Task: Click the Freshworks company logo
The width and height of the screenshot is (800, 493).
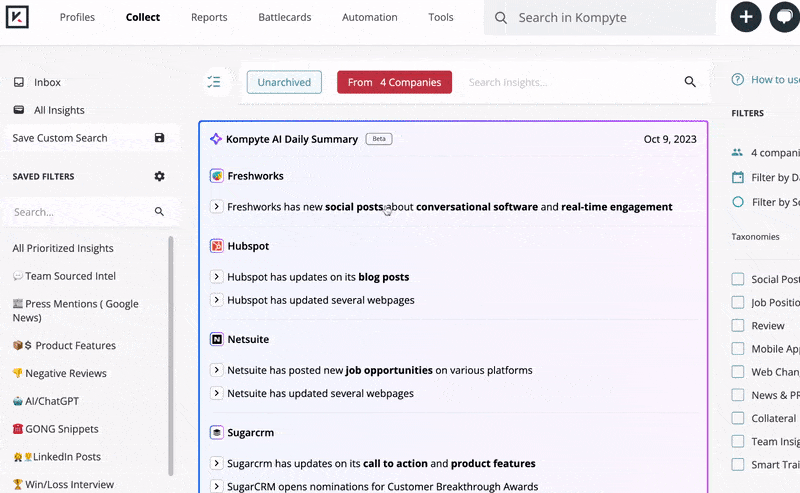Action: click(217, 176)
